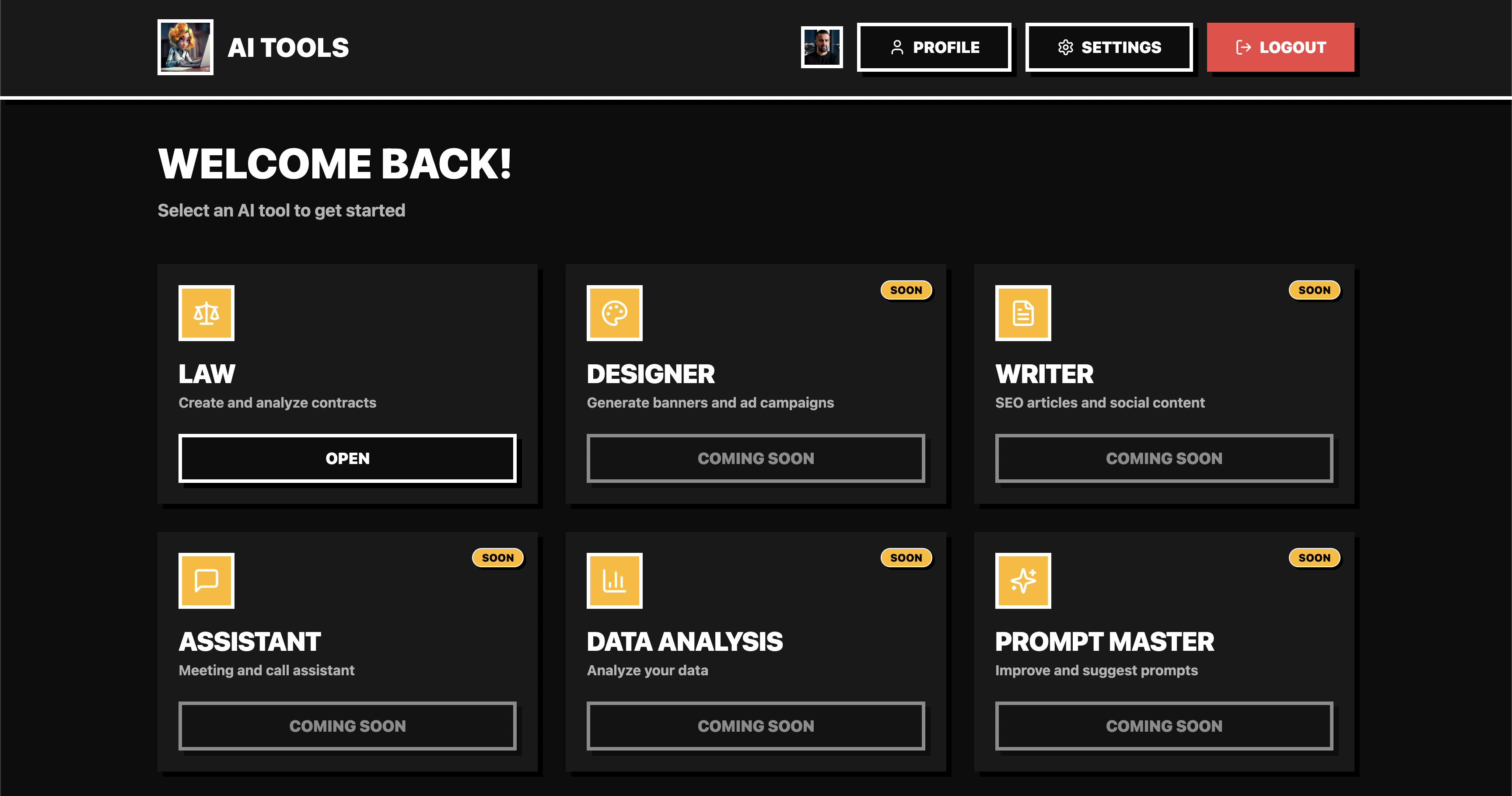Click the Data Analysis bar chart icon

(x=614, y=581)
